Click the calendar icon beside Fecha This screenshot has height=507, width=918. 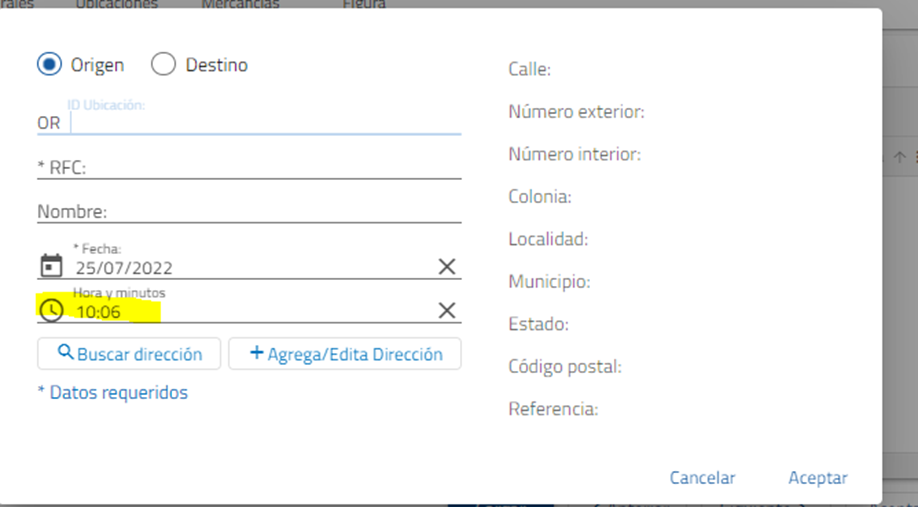click(50, 266)
